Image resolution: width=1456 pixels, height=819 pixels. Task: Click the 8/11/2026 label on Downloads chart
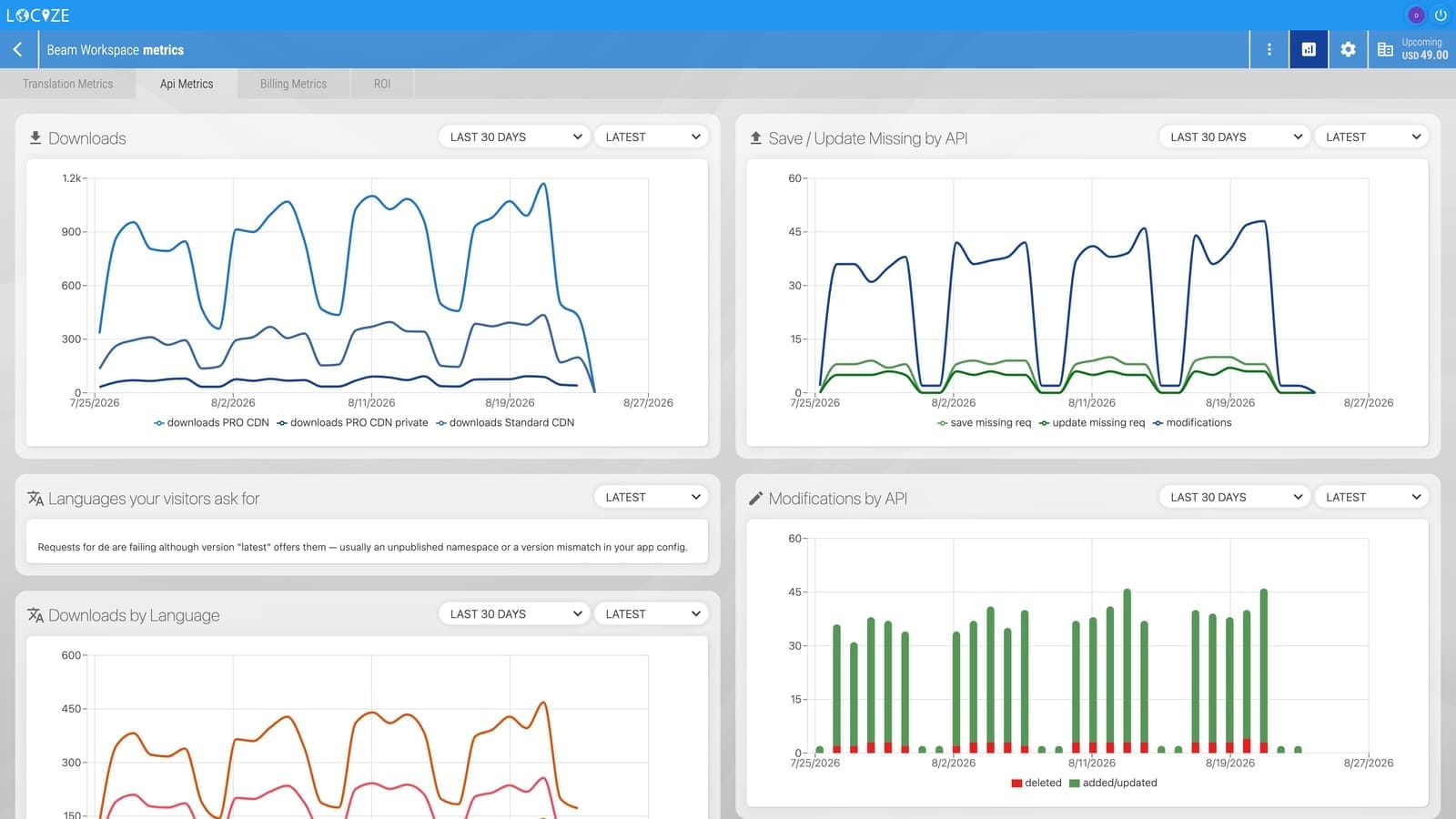click(371, 403)
